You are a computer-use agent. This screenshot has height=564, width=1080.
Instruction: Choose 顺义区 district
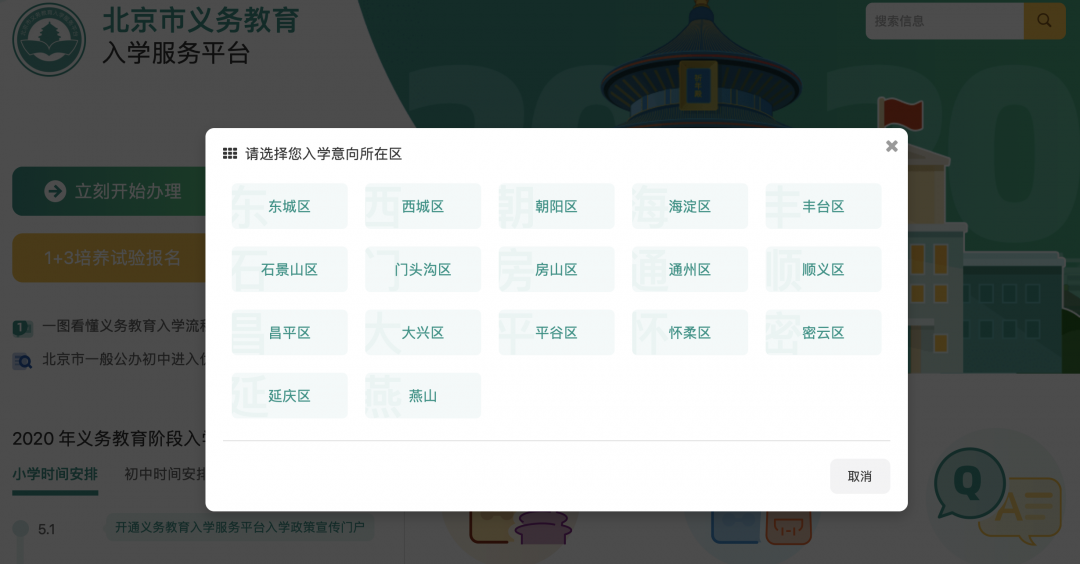click(x=823, y=269)
